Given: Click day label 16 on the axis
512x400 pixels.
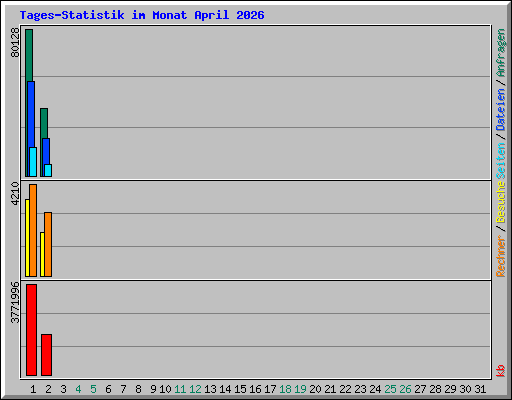Looking at the screenshot, I should [x=255, y=389].
